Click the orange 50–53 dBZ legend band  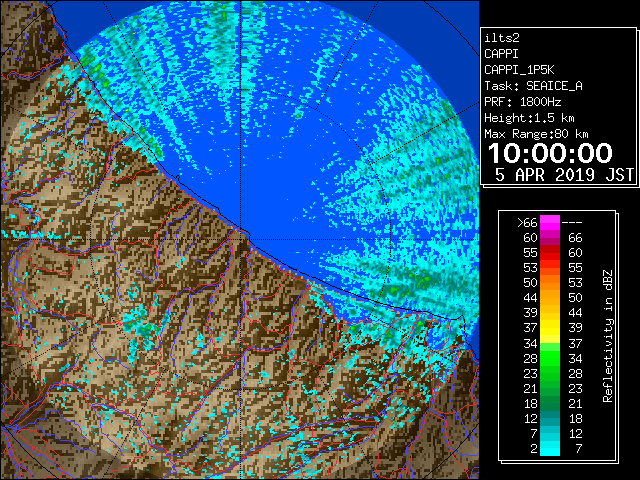click(x=550, y=283)
